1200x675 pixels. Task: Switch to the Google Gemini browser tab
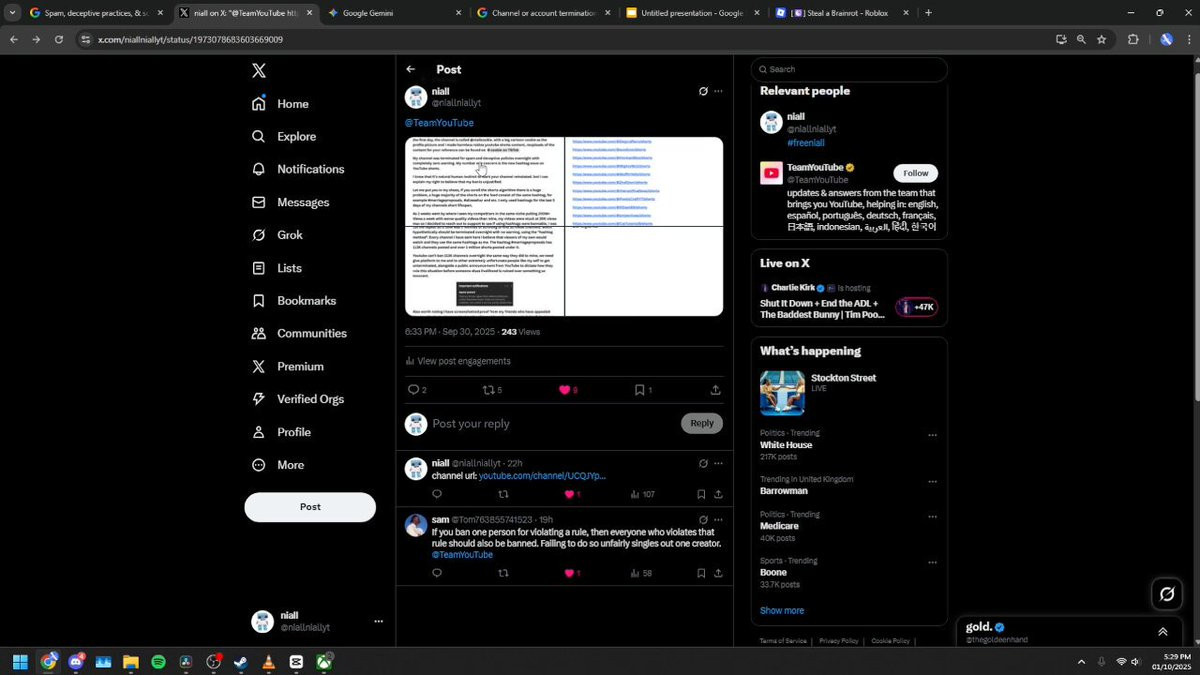[396, 13]
